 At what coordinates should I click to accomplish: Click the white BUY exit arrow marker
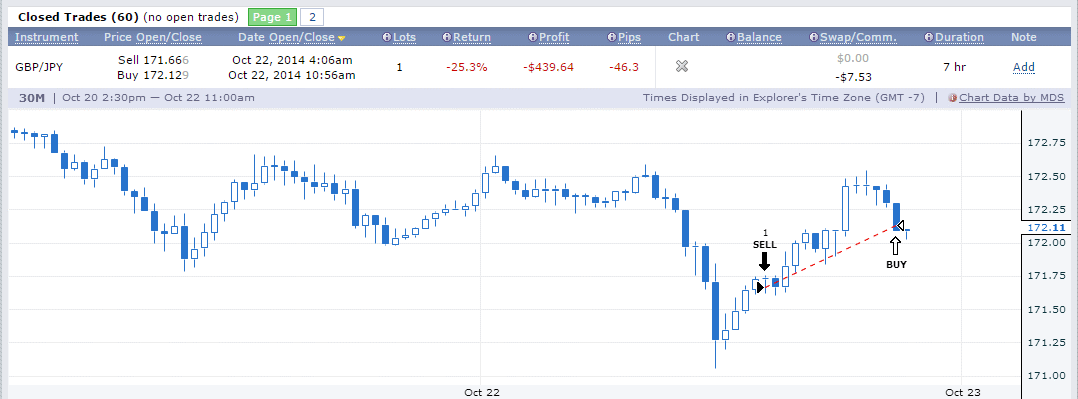(x=896, y=246)
